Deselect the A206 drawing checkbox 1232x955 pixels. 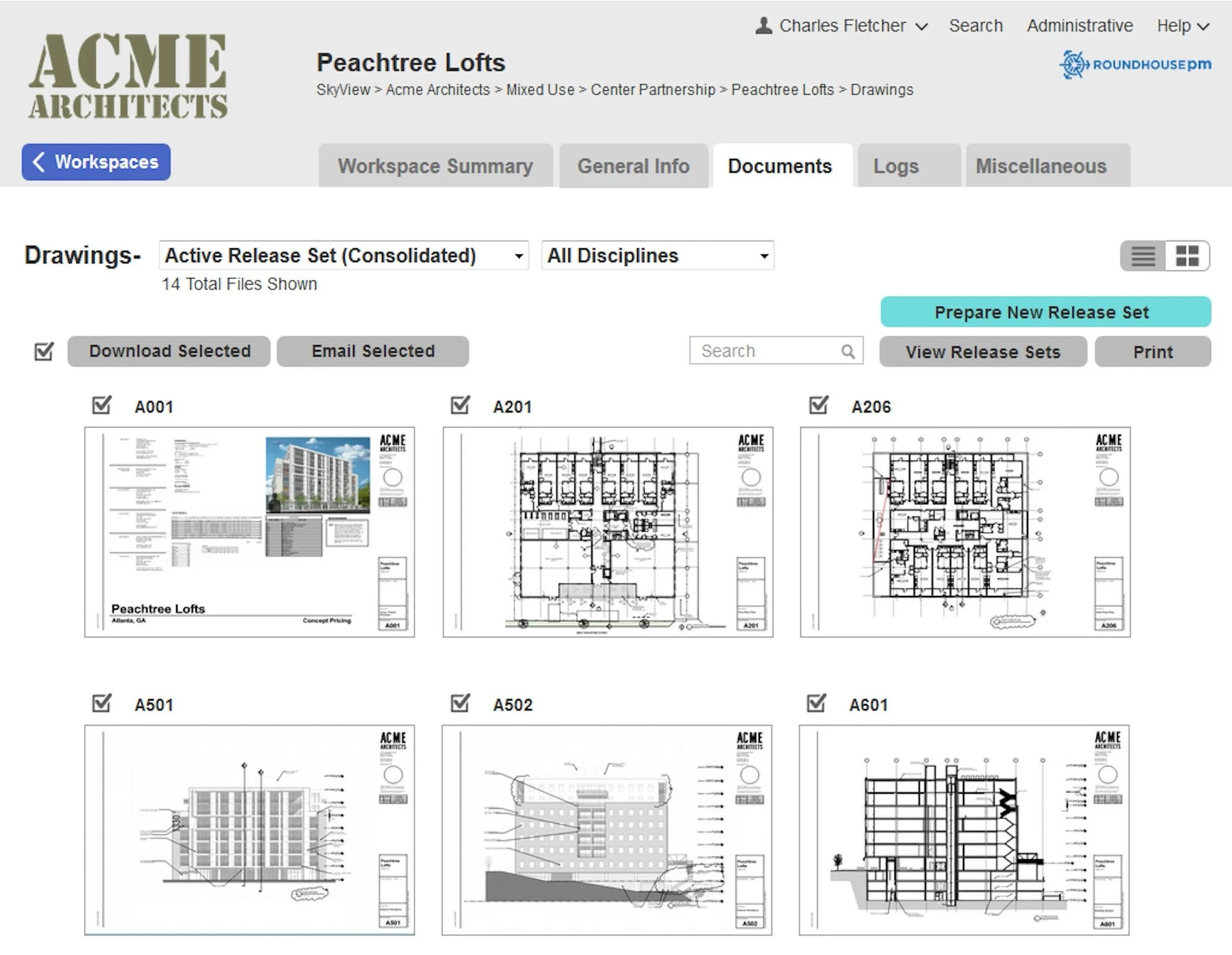818,405
